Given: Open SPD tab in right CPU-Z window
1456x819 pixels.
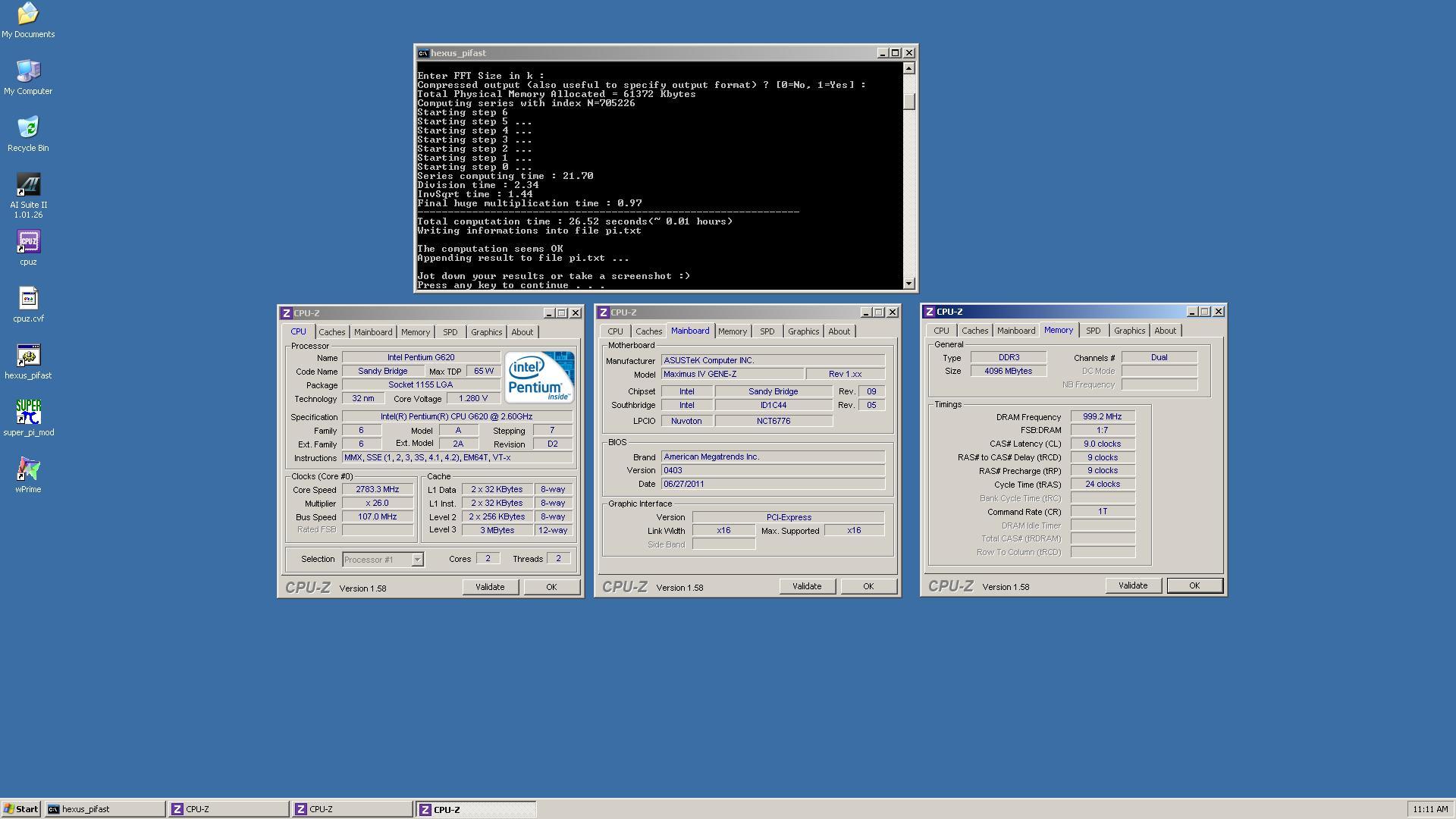Looking at the screenshot, I should (x=1094, y=331).
